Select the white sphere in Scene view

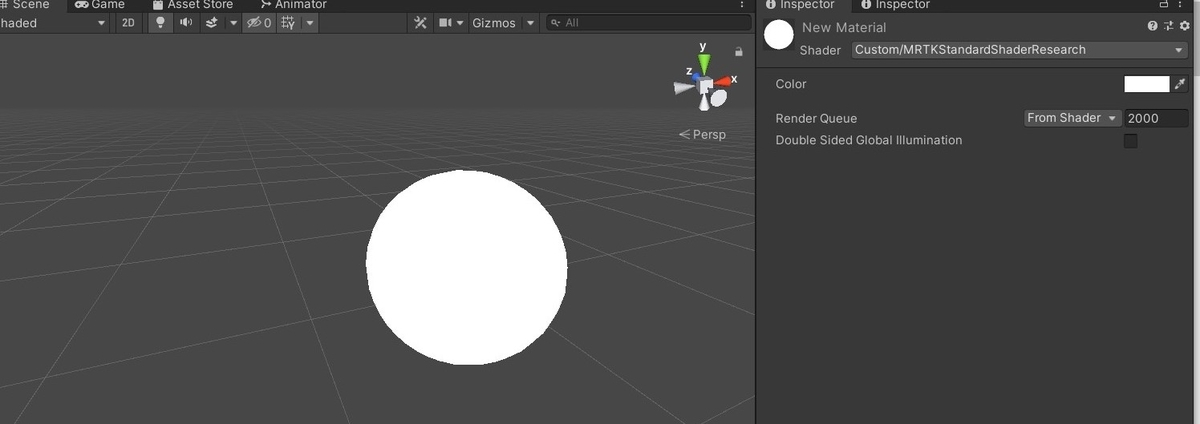point(466,267)
